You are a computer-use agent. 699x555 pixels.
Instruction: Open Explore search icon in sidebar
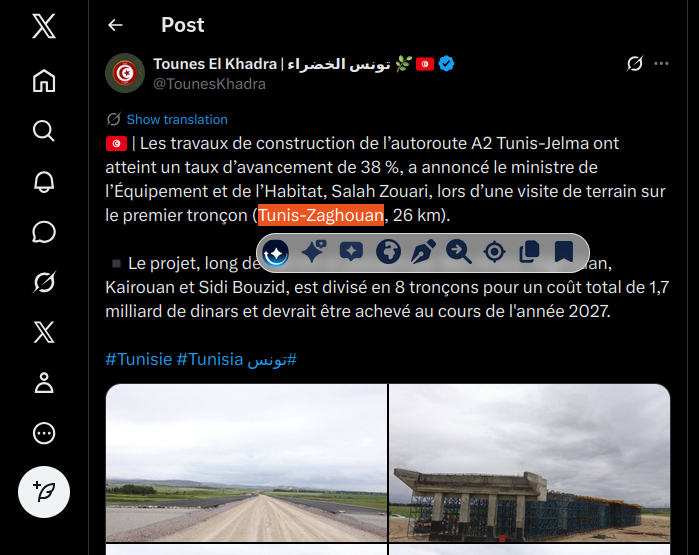pos(44,131)
